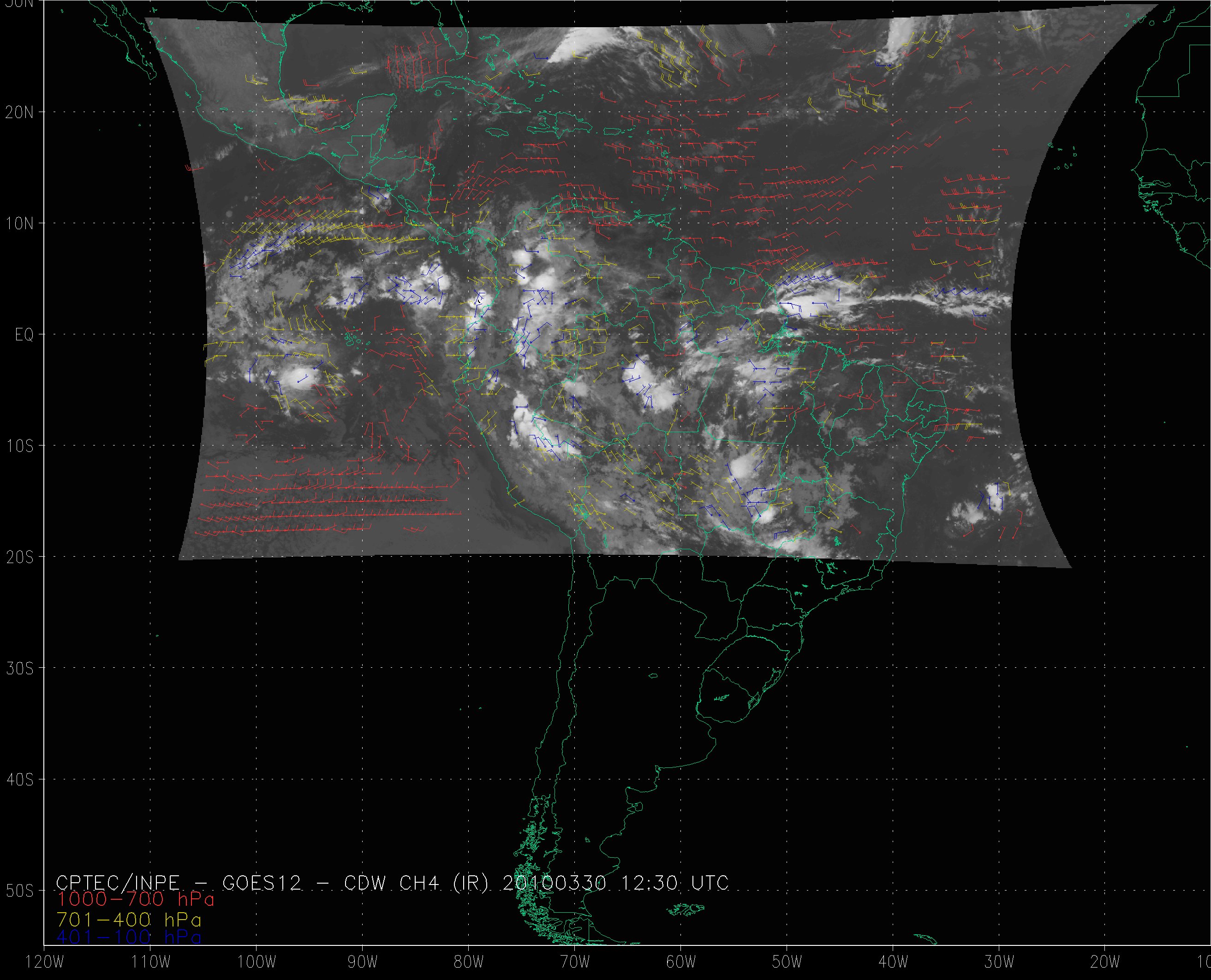The image size is (1211, 980).
Task: Click the 60W longitude axis label
Action: pos(681,962)
